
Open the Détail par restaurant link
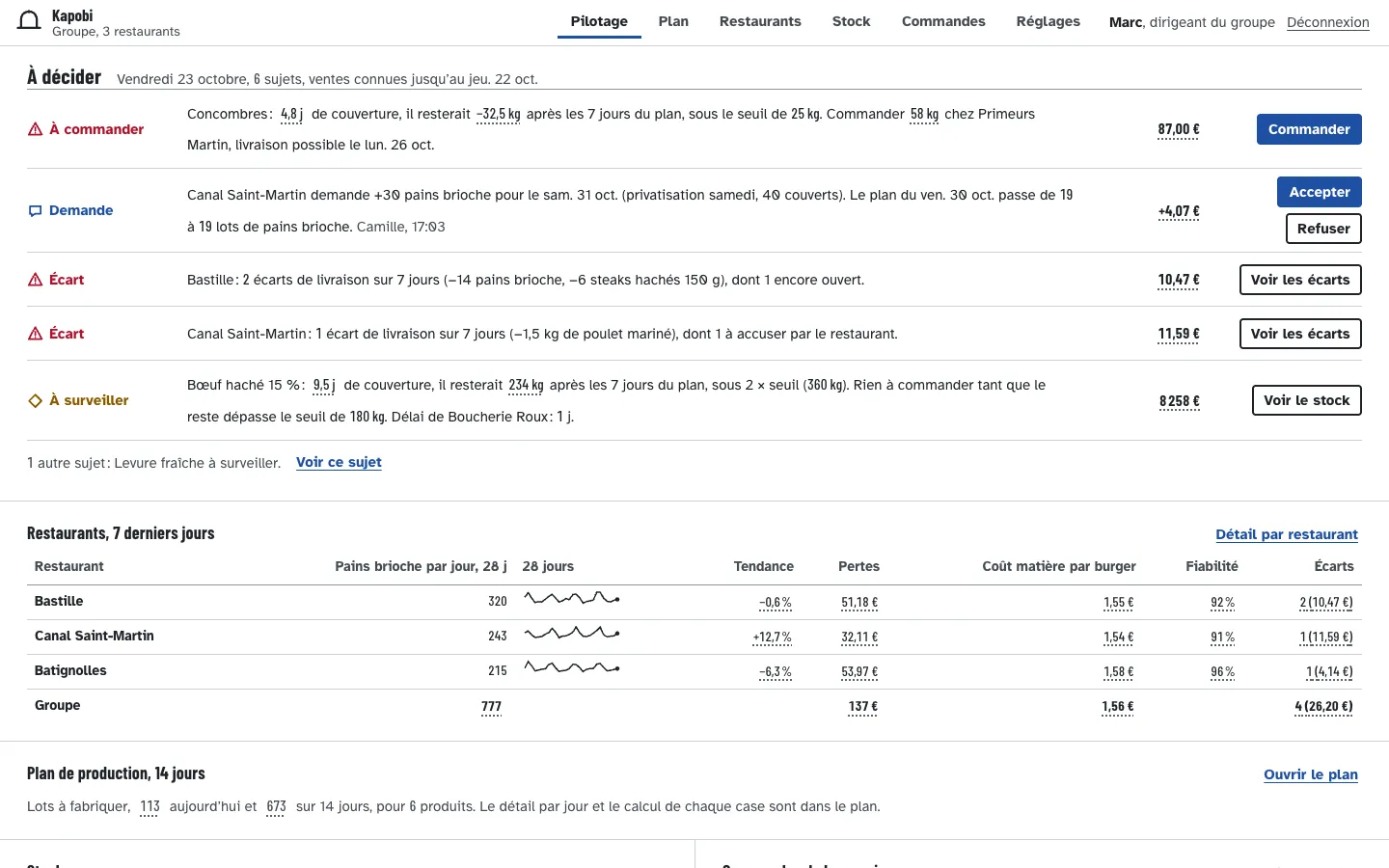coord(1287,534)
